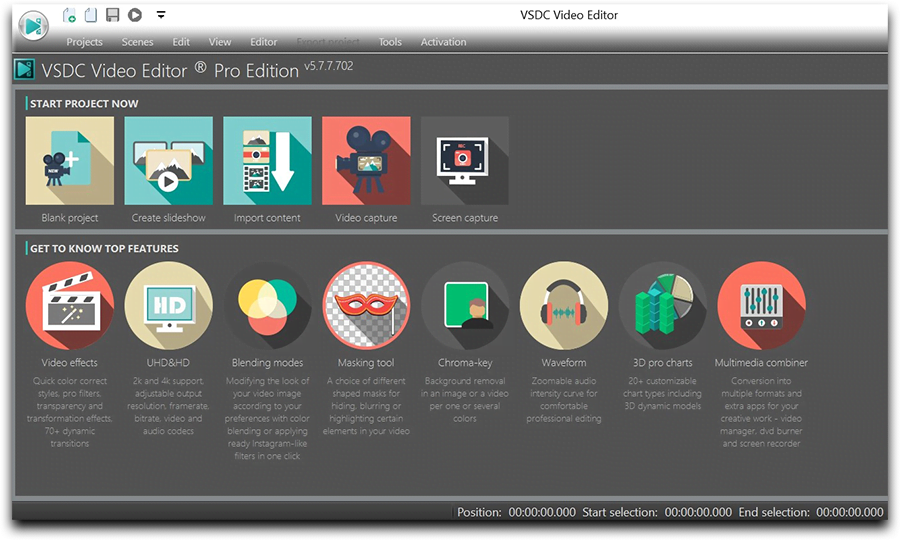
Task: Click the Create slideshow icon
Action: pos(169,161)
